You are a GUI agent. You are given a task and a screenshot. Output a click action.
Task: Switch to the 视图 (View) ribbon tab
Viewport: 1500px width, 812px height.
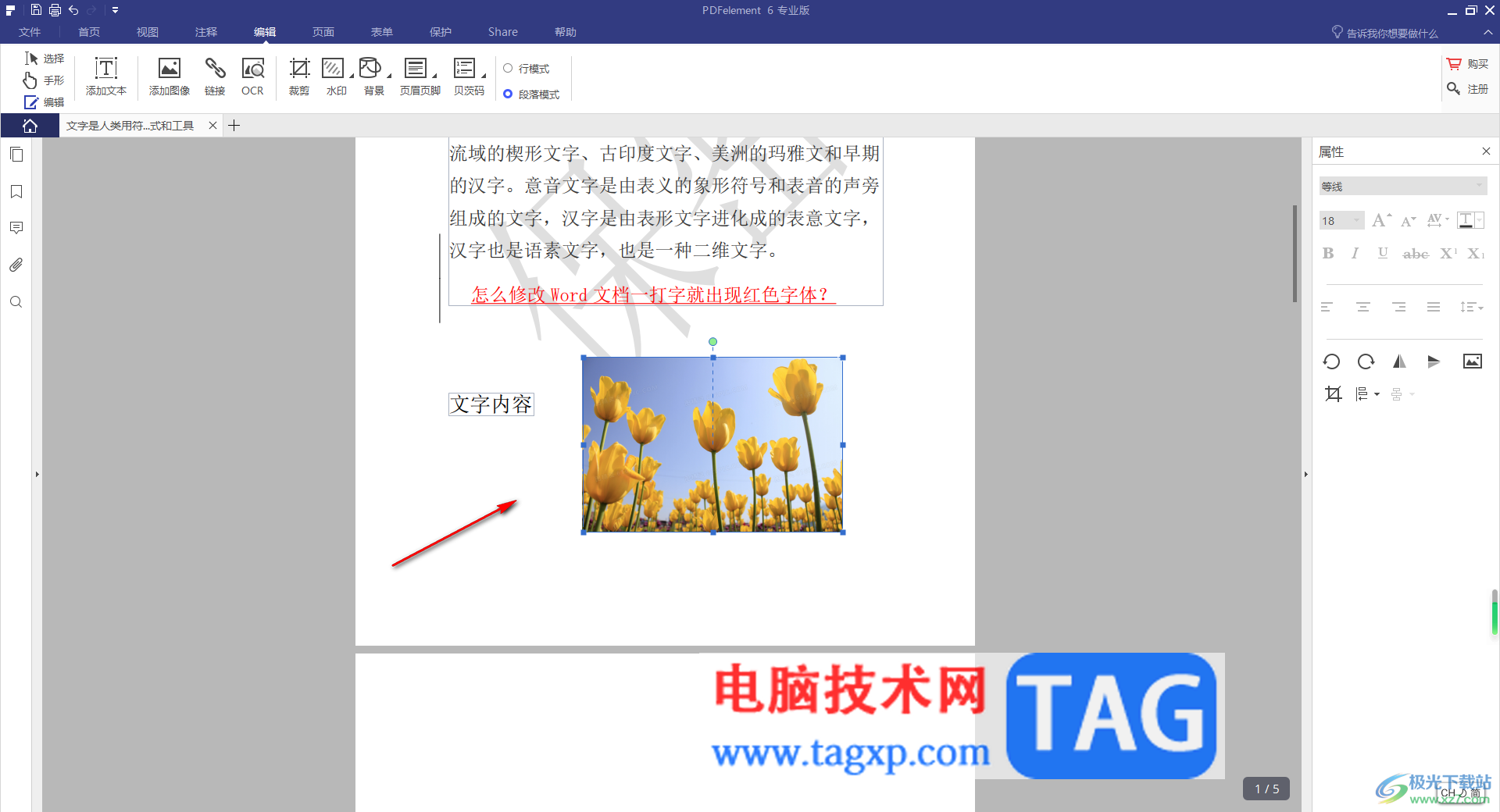(x=148, y=32)
